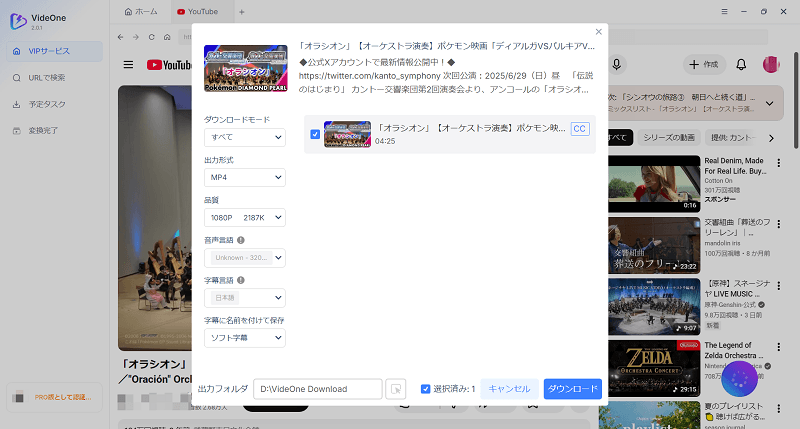This screenshot has width=800, height=429.
Task: Click the VideOne logo in sidebar
Action: click(x=18, y=21)
